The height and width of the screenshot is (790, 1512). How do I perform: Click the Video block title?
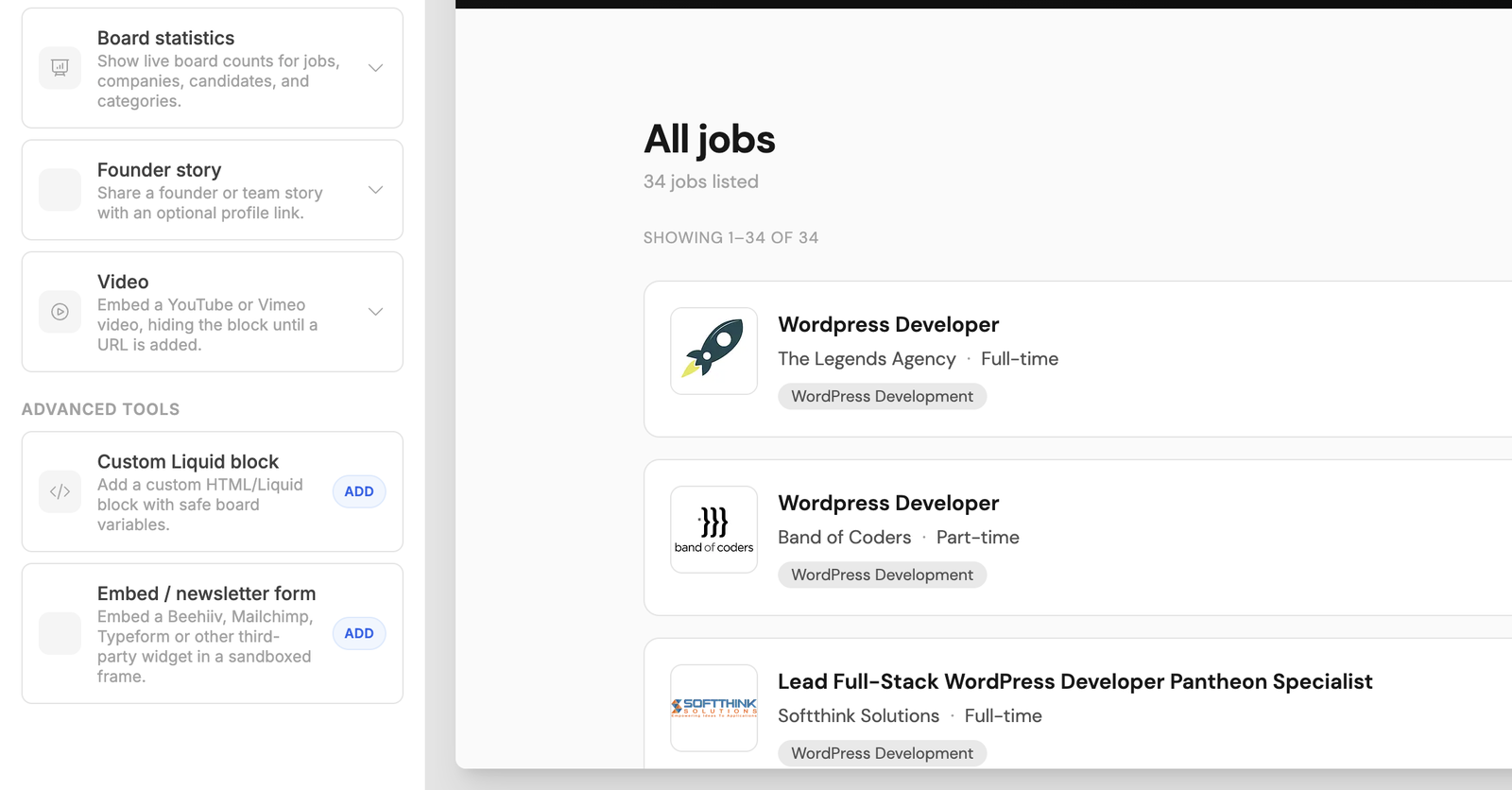pyautogui.click(x=123, y=282)
